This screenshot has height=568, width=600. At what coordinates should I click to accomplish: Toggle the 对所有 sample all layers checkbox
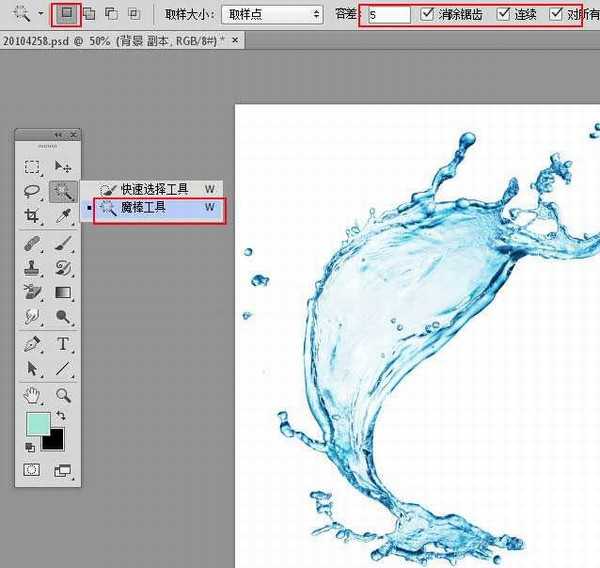557,15
